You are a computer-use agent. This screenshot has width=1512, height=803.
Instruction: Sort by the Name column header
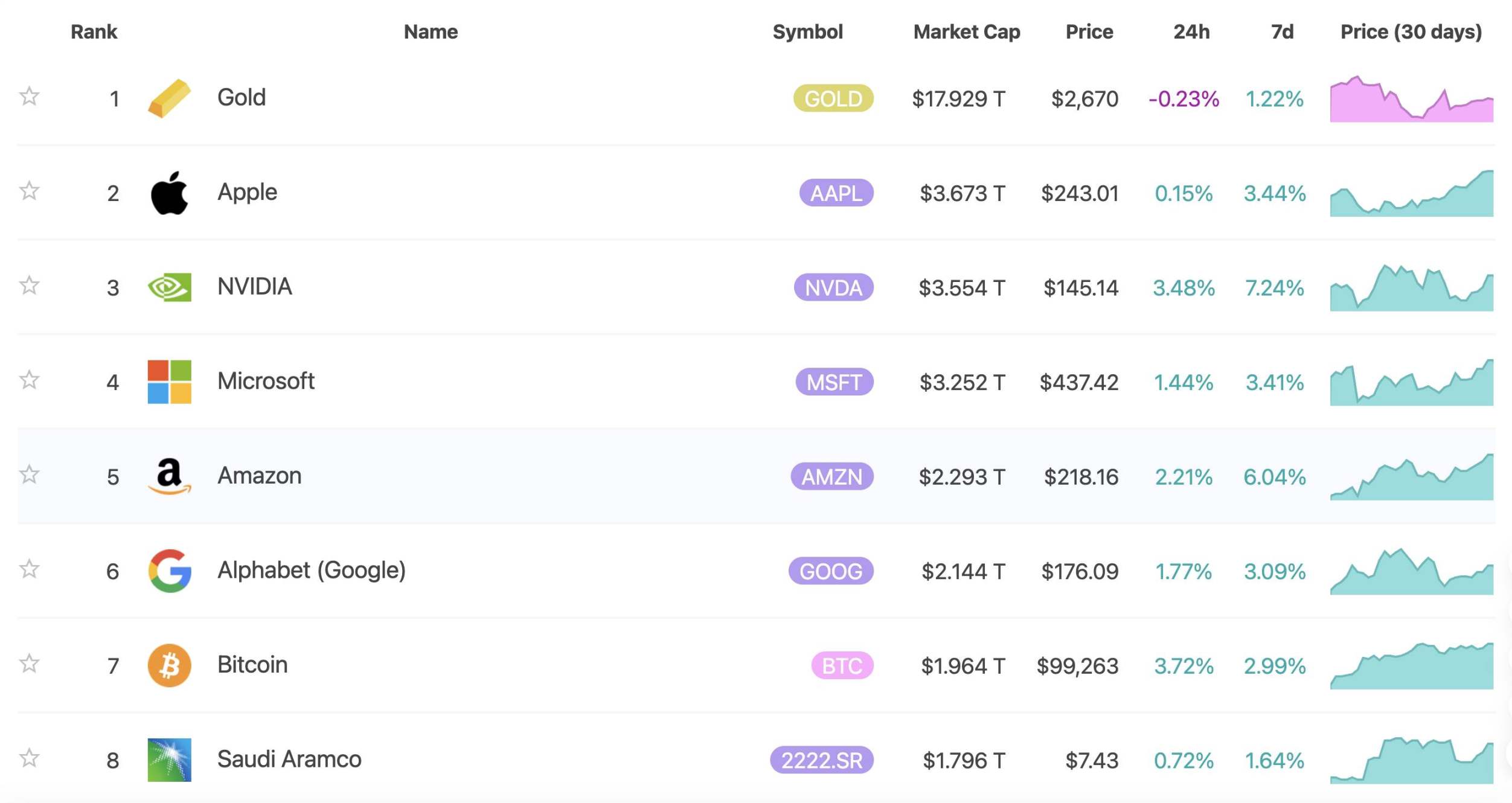pyautogui.click(x=431, y=31)
